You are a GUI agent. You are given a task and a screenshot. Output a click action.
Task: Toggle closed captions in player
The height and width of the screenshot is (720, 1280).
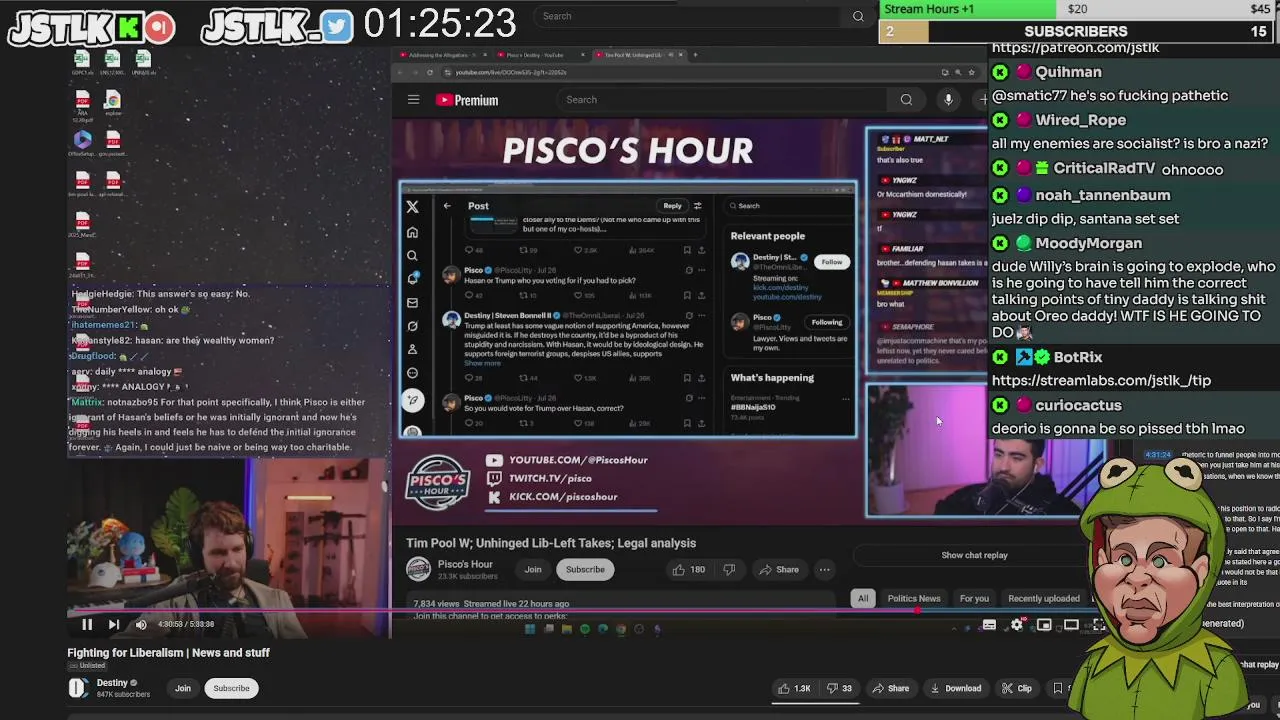pyautogui.click(x=989, y=625)
